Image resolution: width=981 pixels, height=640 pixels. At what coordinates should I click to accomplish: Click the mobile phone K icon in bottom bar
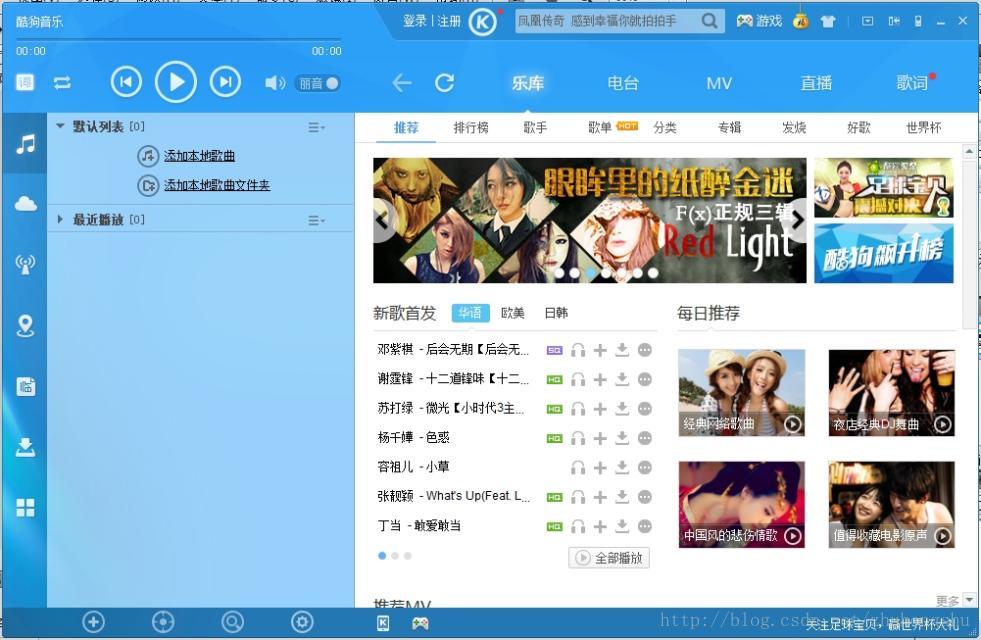pyautogui.click(x=383, y=623)
